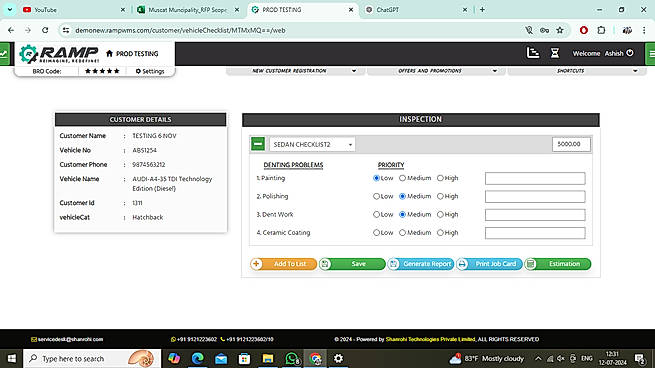Click the Dent Work remarks input field

pyautogui.click(x=535, y=215)
